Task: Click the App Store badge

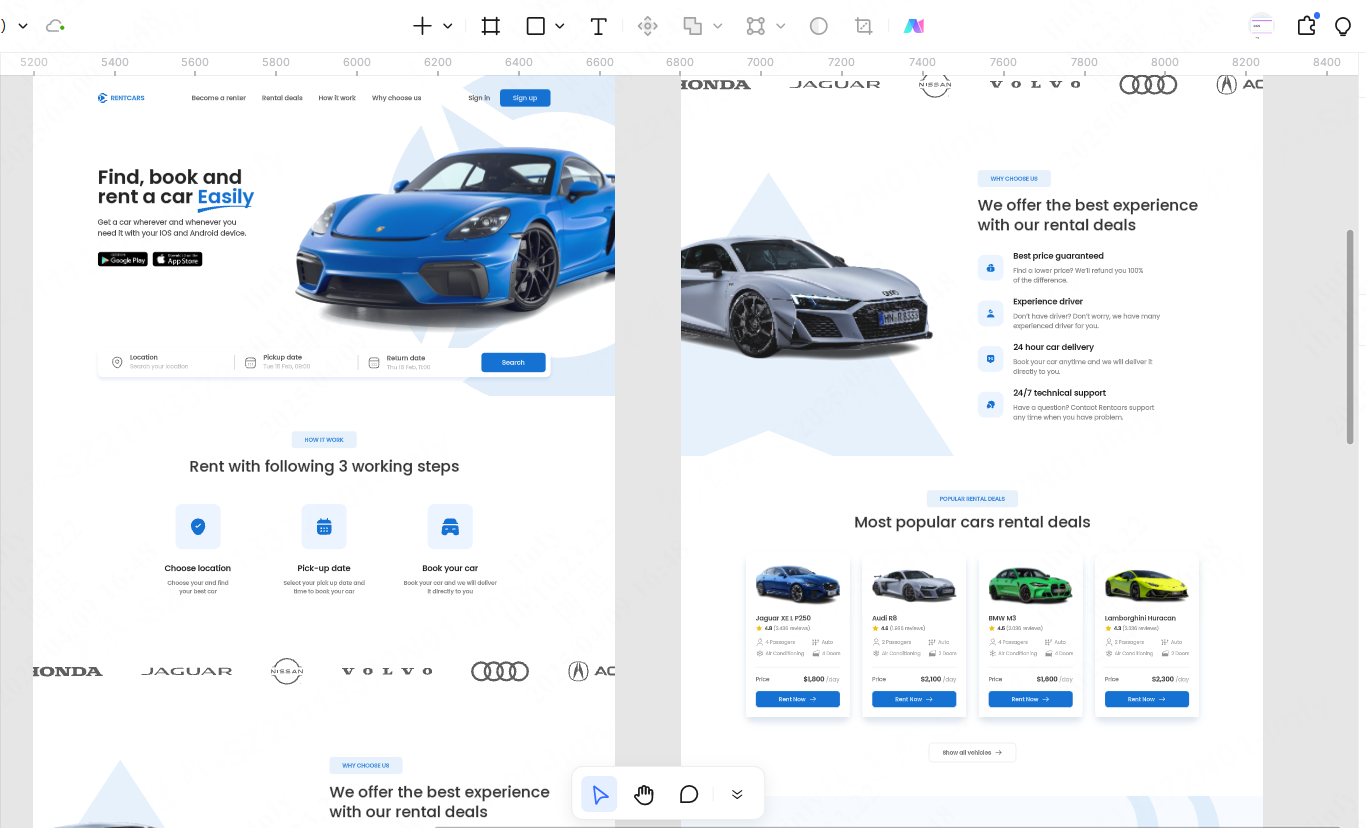Action: [x=177, y=259]
